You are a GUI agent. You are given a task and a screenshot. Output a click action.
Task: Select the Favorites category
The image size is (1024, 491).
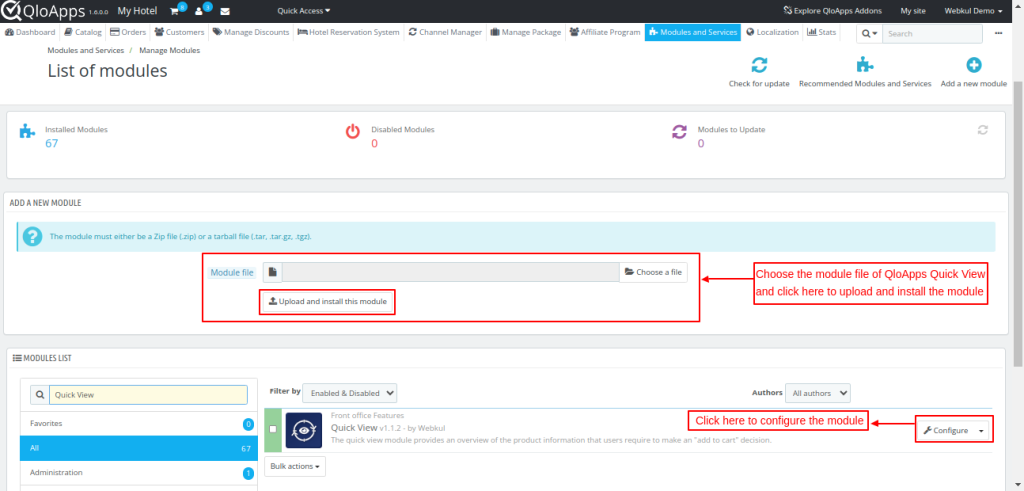tap(139, 424)
